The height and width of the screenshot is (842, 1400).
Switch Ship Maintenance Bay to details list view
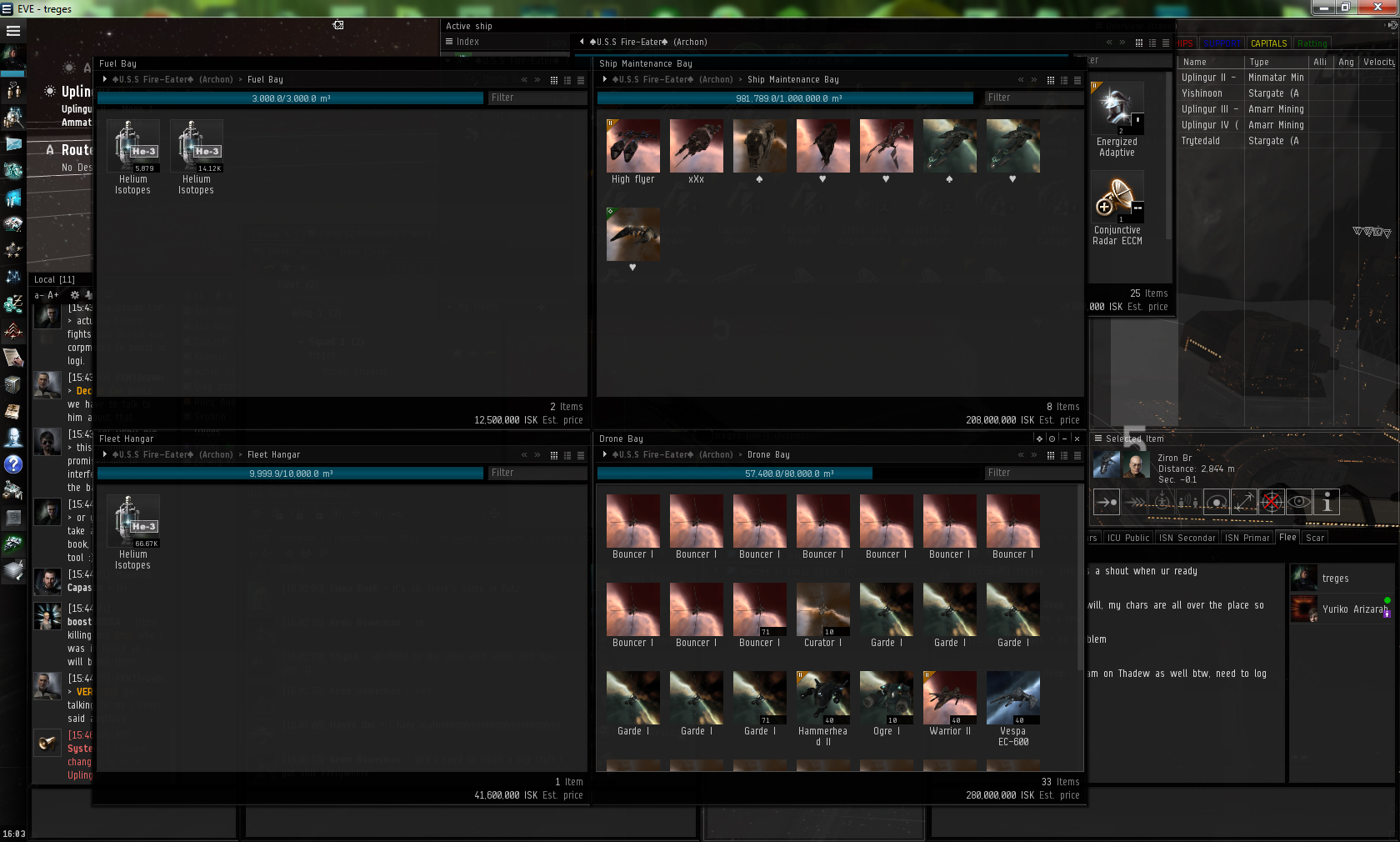click(1064, 80)
